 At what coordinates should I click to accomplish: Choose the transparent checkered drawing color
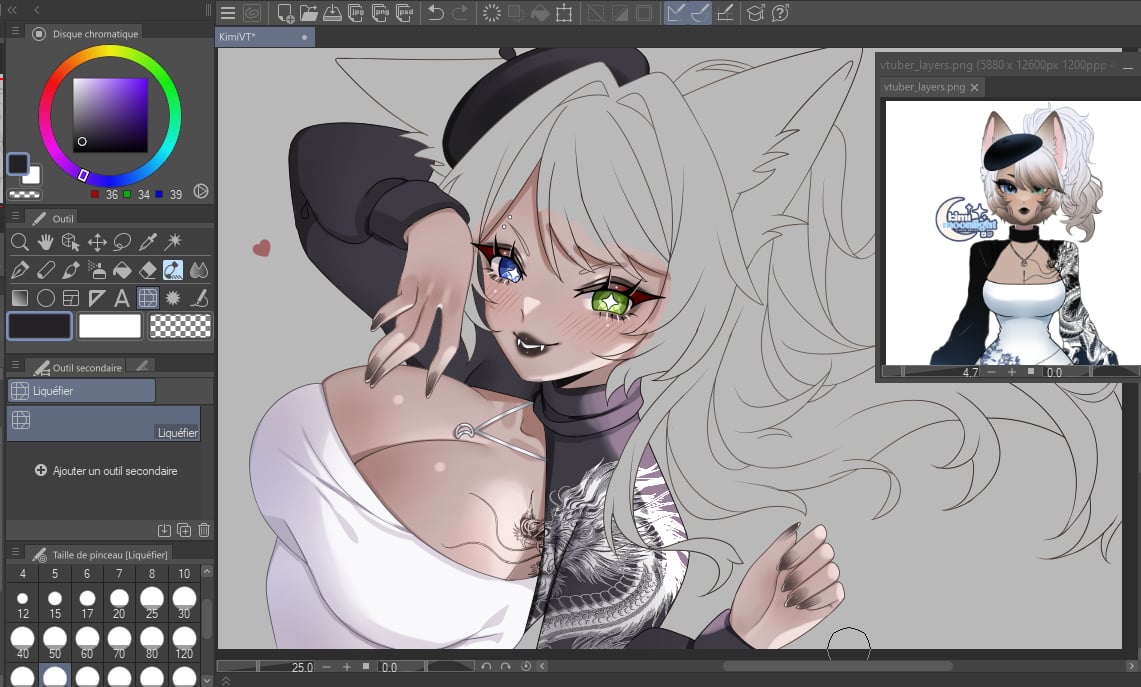(x=180, y=326)
